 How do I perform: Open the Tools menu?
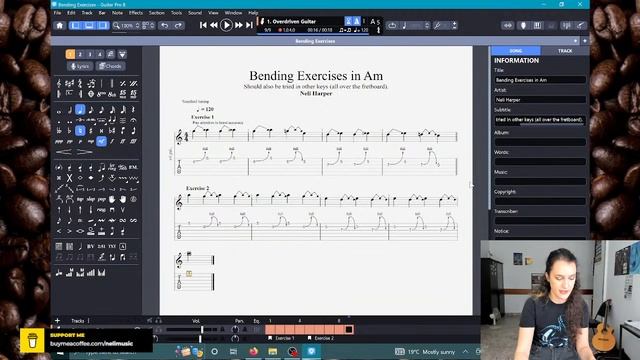coord(176,13)
